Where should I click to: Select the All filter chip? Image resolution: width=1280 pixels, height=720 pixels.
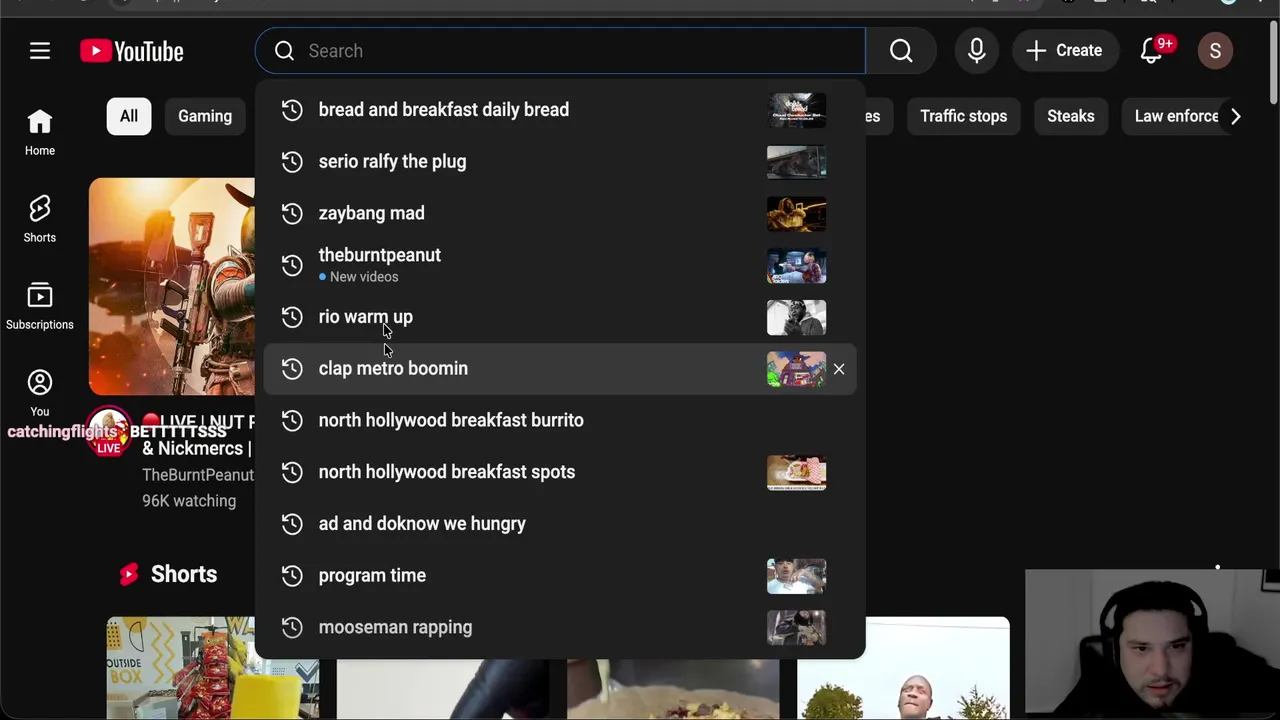click(129, 116)
